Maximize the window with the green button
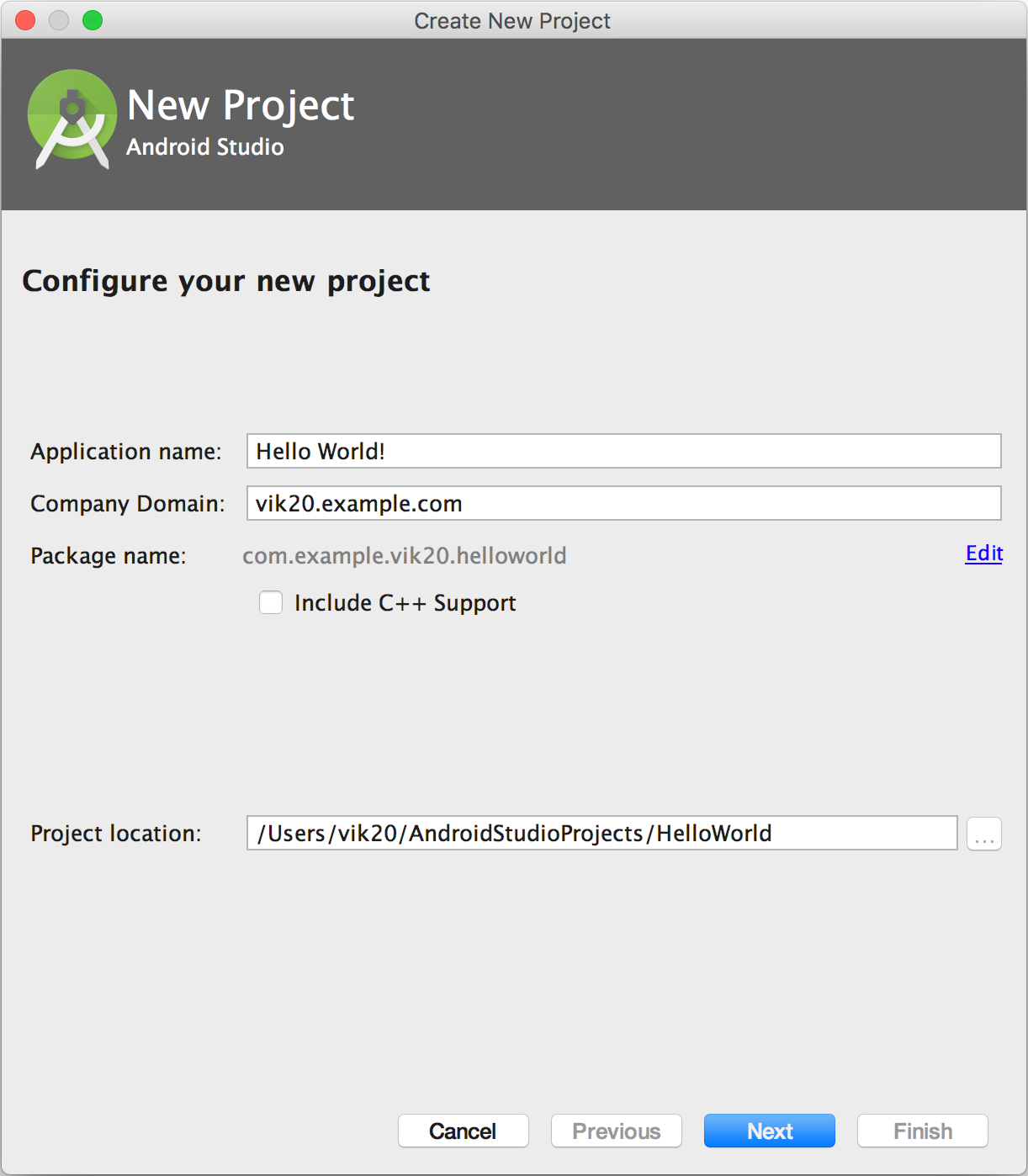 (x=93, y=20)
